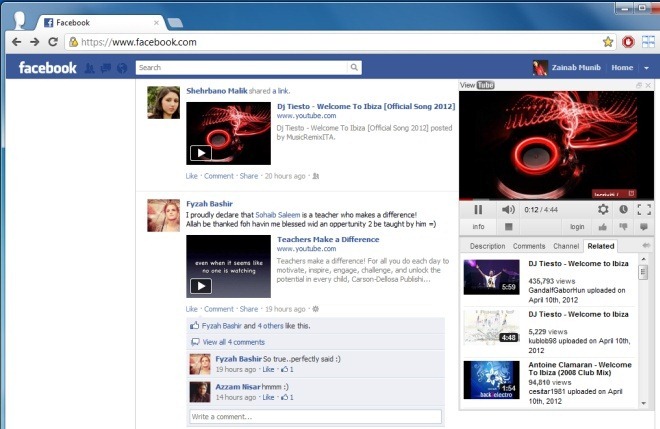660x429 pixels.
Task: Click privacy gear icon on Fyzah's post
Action: pyautogui.click(x=315, y=309)
